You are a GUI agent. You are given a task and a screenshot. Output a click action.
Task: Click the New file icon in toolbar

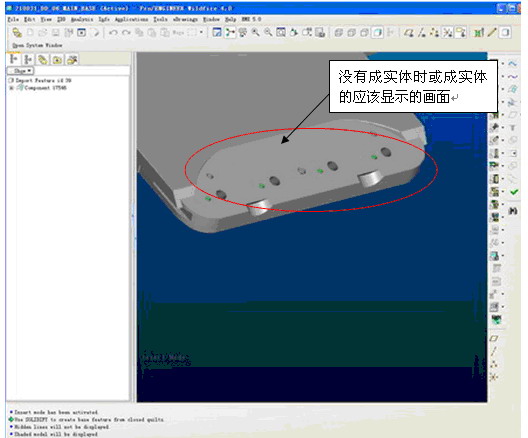pyautogui.click(x=30, y=32)
